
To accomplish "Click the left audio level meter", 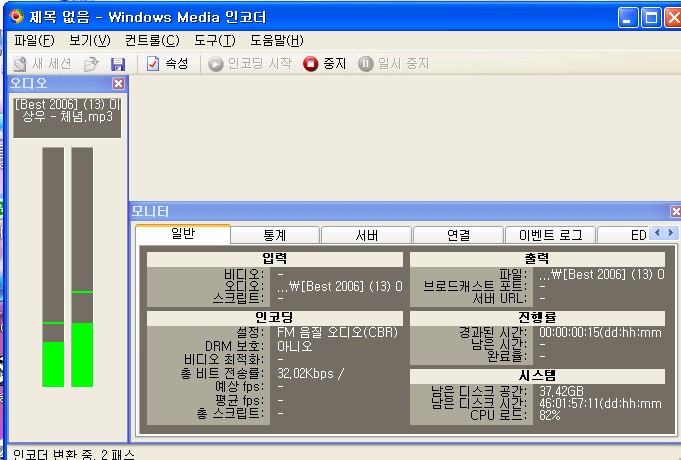I will (x=53, y=267).
